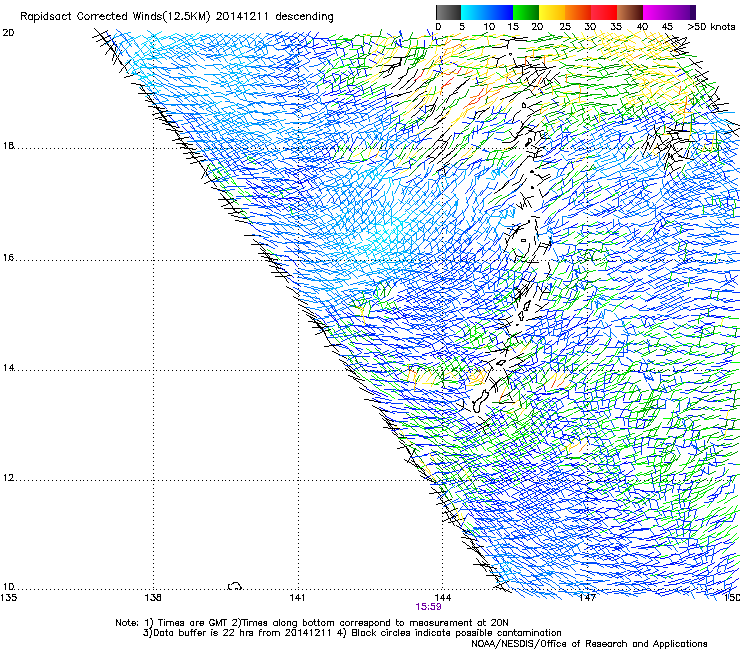Click longitude label '138' on bottom axis
740x650 pixels.
coord(153,598)
